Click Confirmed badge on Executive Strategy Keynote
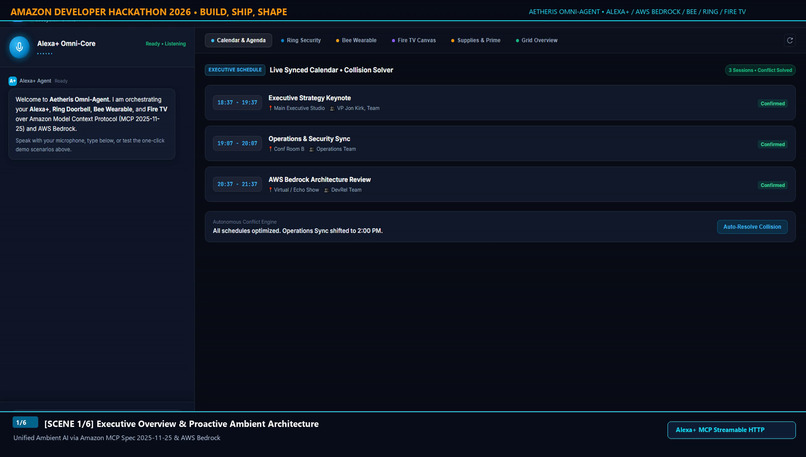 tap(773, 103)
